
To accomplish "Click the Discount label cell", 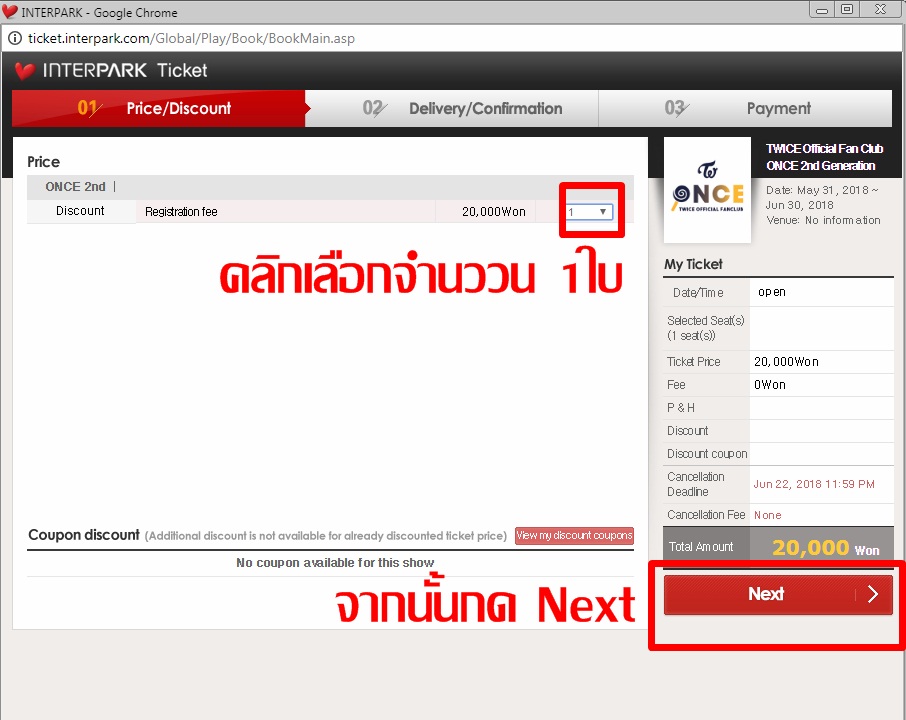I will 80,211.
